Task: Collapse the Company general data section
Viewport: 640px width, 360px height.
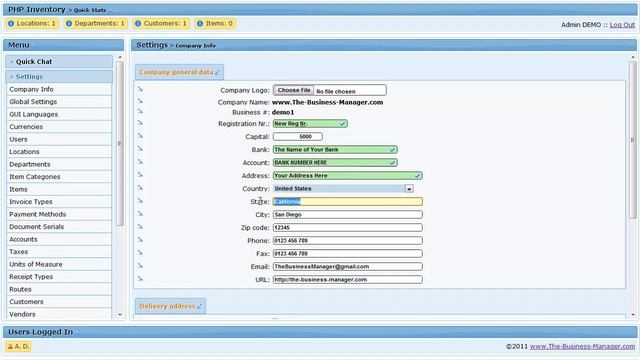Action: coord(179,72)
